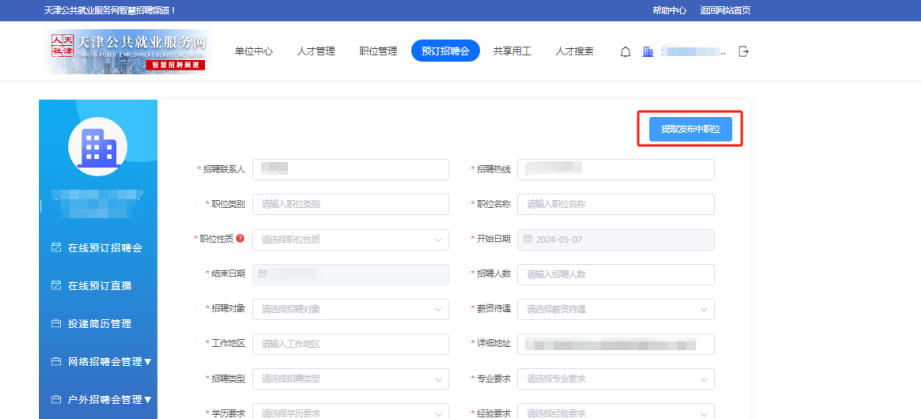Viewport: 921px width, 419px height.
Task: Click the 招聘热线 input field
Action: click(616, 169)
